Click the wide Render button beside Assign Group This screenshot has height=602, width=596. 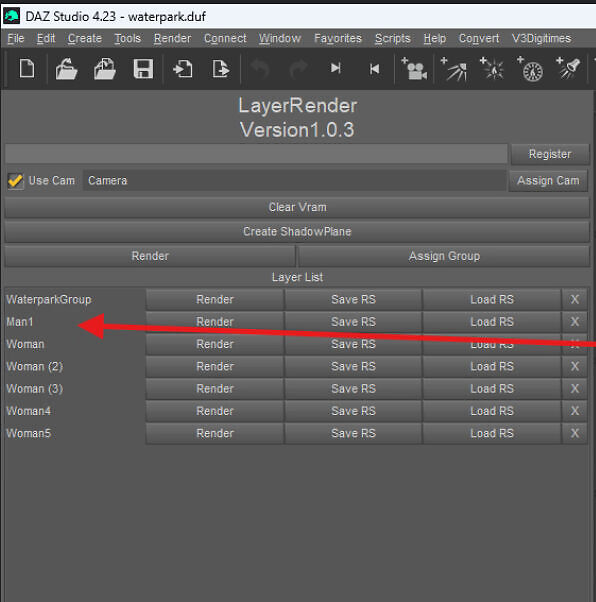click(x=150, y=256)
